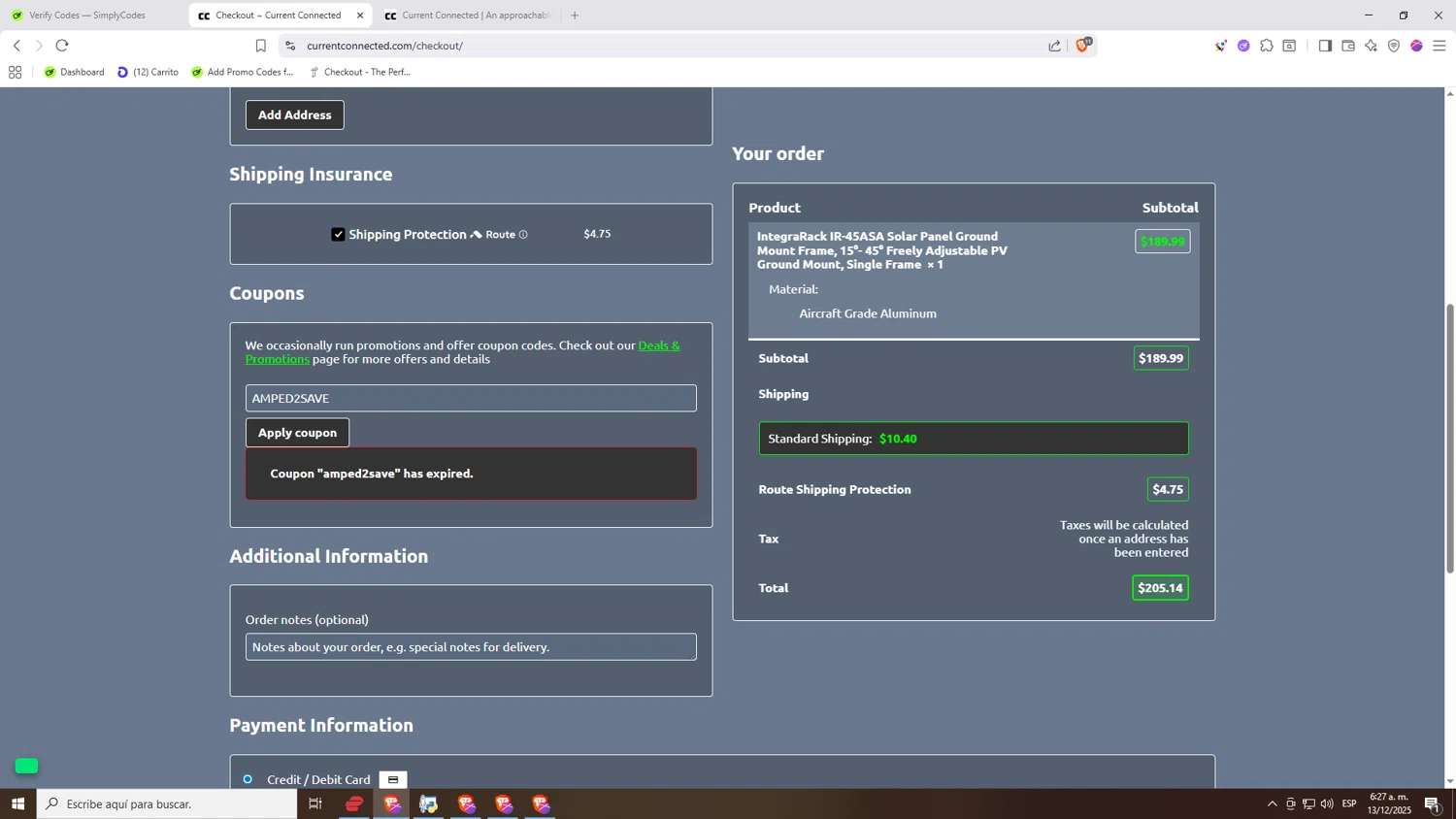The image size is (1456, 819).
Task: Click the address bar URL
Action: click(x=384, y=46)
